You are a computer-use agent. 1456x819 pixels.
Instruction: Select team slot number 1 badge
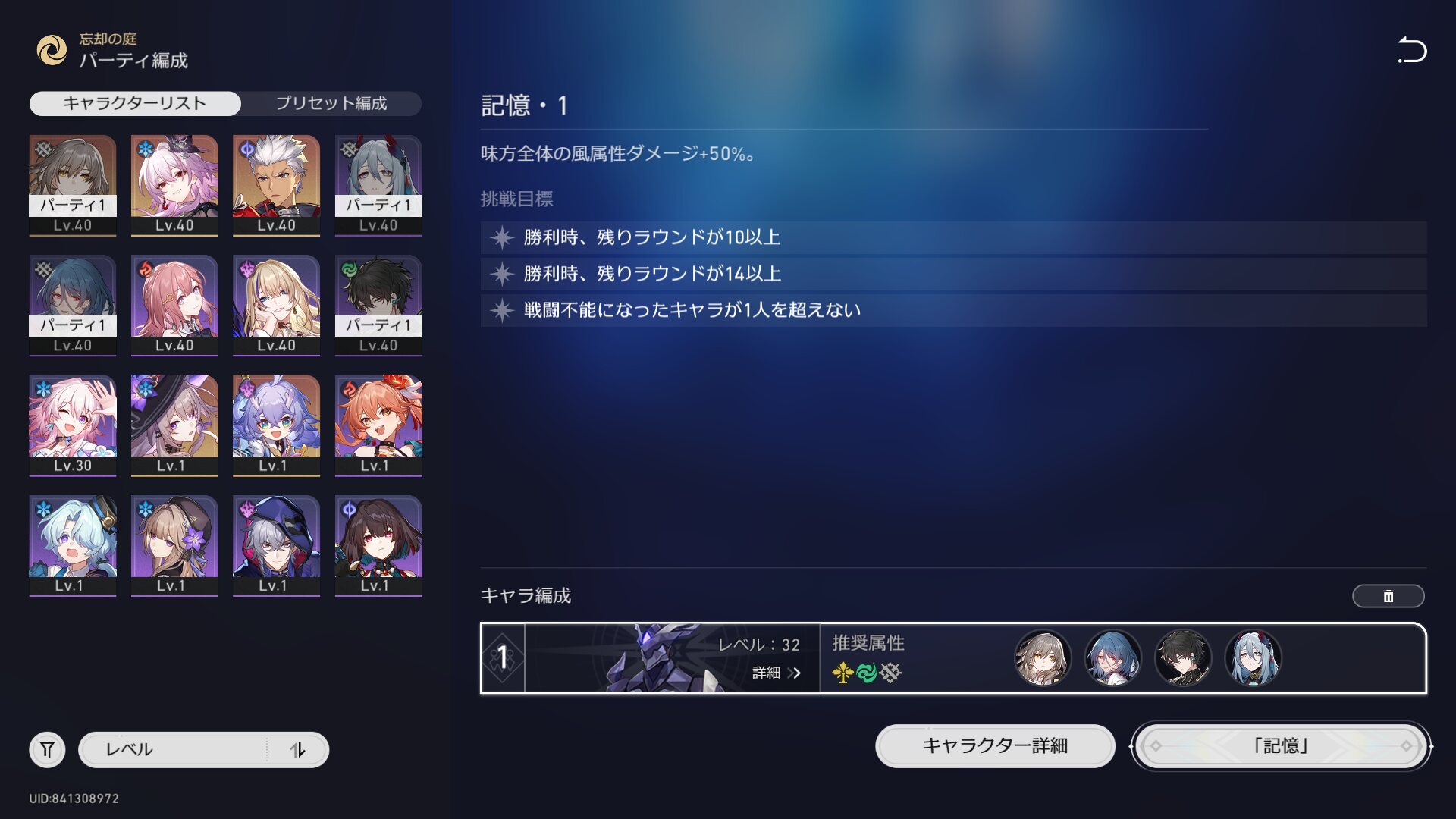tap(502, 657)
